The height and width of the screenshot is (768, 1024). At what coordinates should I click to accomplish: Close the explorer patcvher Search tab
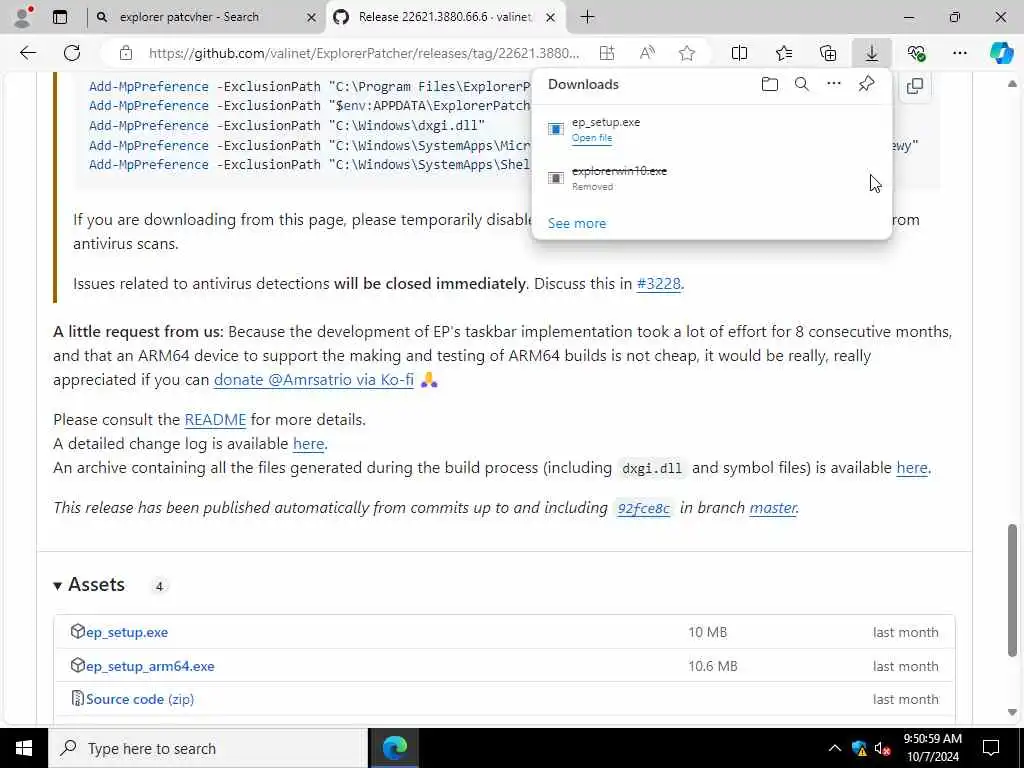click(312, 17)
